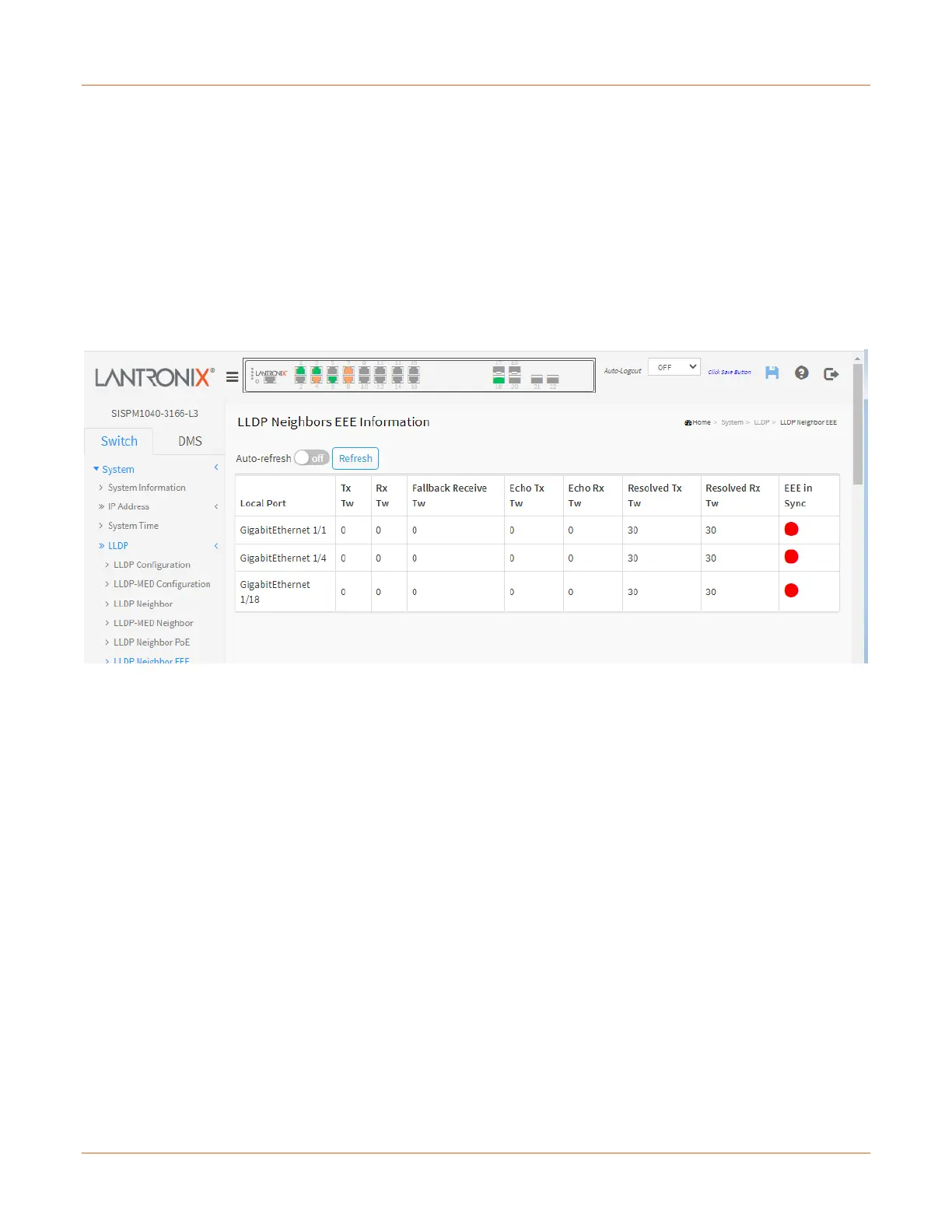Click the red EEE sync indicator for GigabitEthernet 1/18

coord(792,590)
